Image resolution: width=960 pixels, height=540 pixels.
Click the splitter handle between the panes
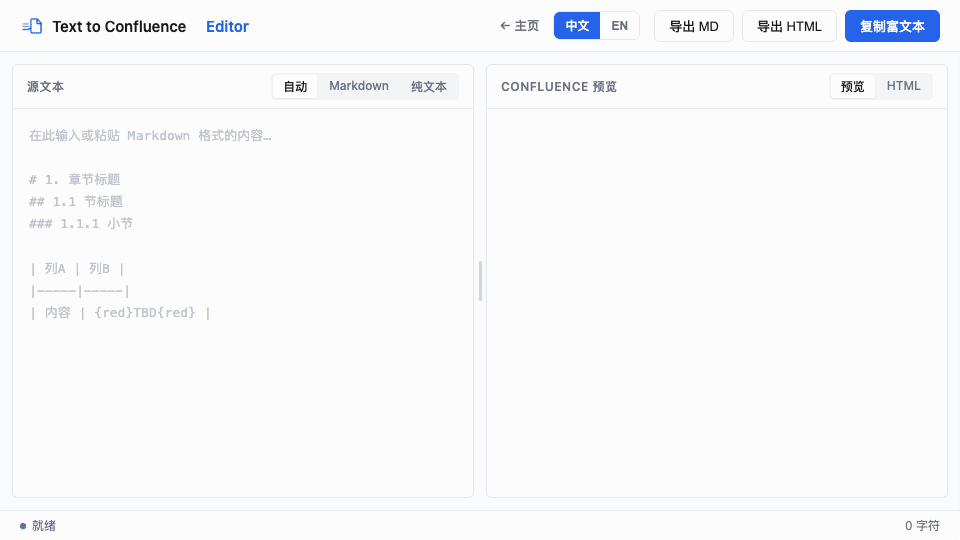tap(480, 281)
